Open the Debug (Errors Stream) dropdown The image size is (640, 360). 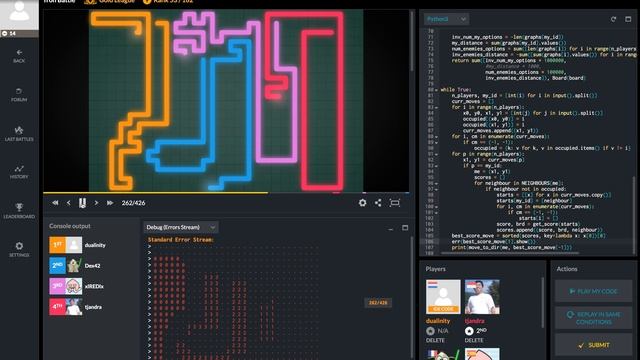(x=181, y=227)
